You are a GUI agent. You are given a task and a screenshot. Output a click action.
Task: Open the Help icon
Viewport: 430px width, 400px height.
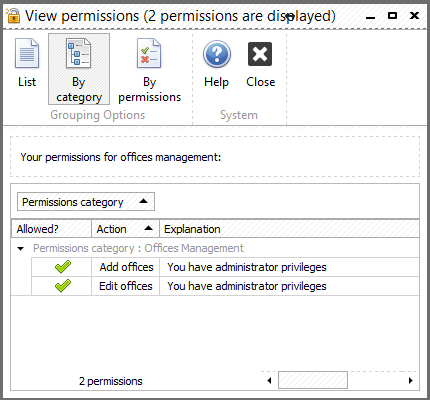[217, 54]
